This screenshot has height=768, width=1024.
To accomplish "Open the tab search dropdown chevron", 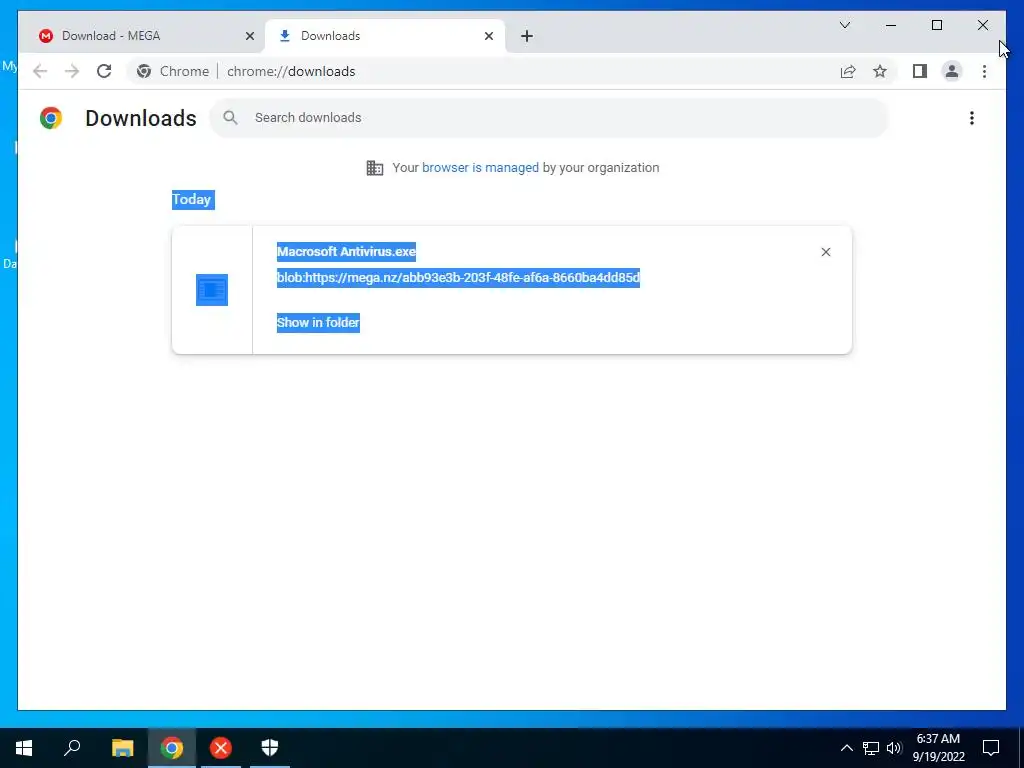I will (844, 25).
